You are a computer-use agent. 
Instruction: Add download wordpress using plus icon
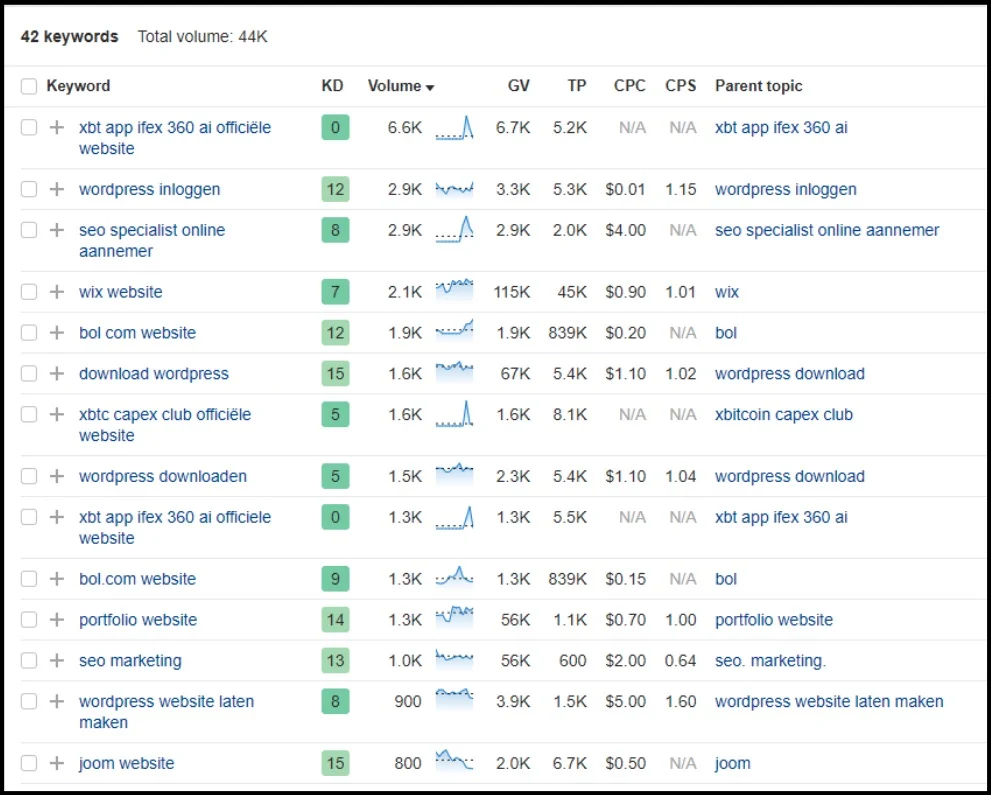point(57,373)
